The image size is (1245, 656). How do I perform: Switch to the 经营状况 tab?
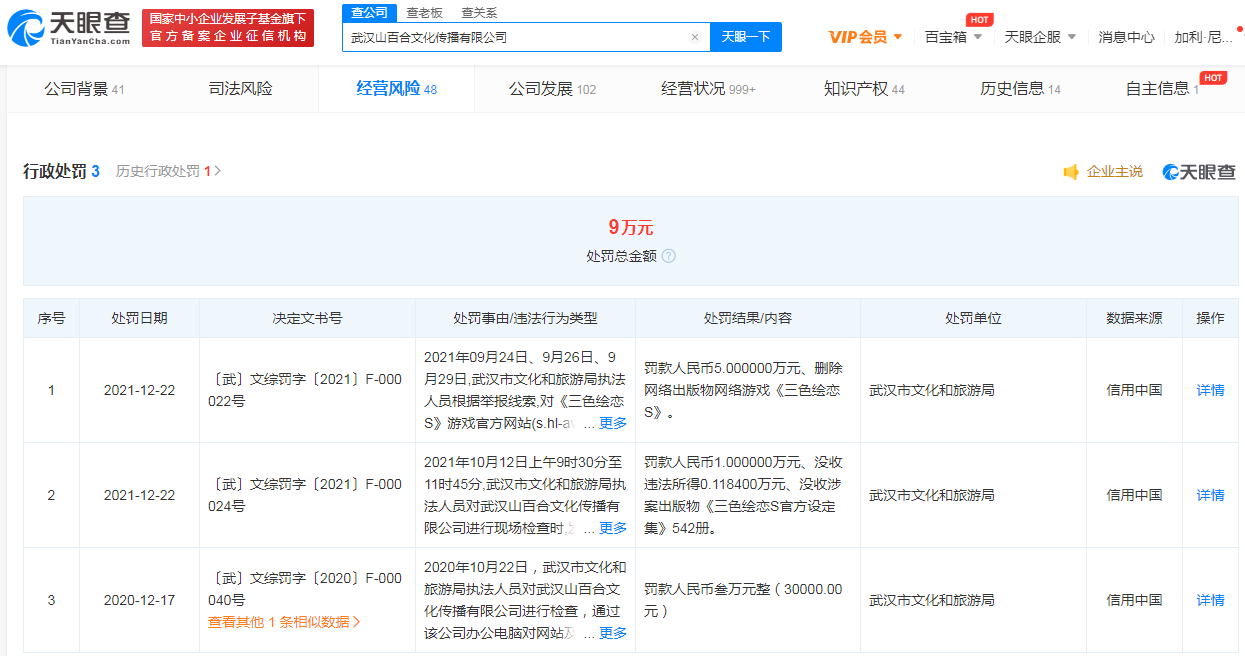click(x=708, y=89)
